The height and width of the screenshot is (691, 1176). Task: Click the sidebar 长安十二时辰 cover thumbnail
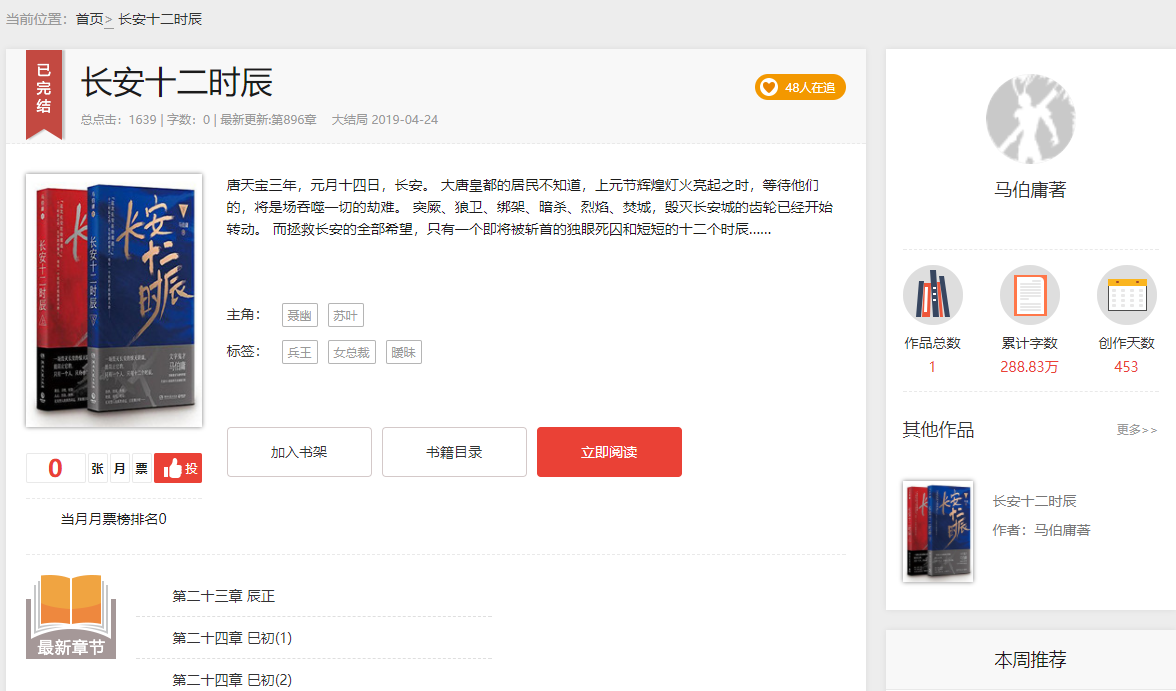coord(937,531)
